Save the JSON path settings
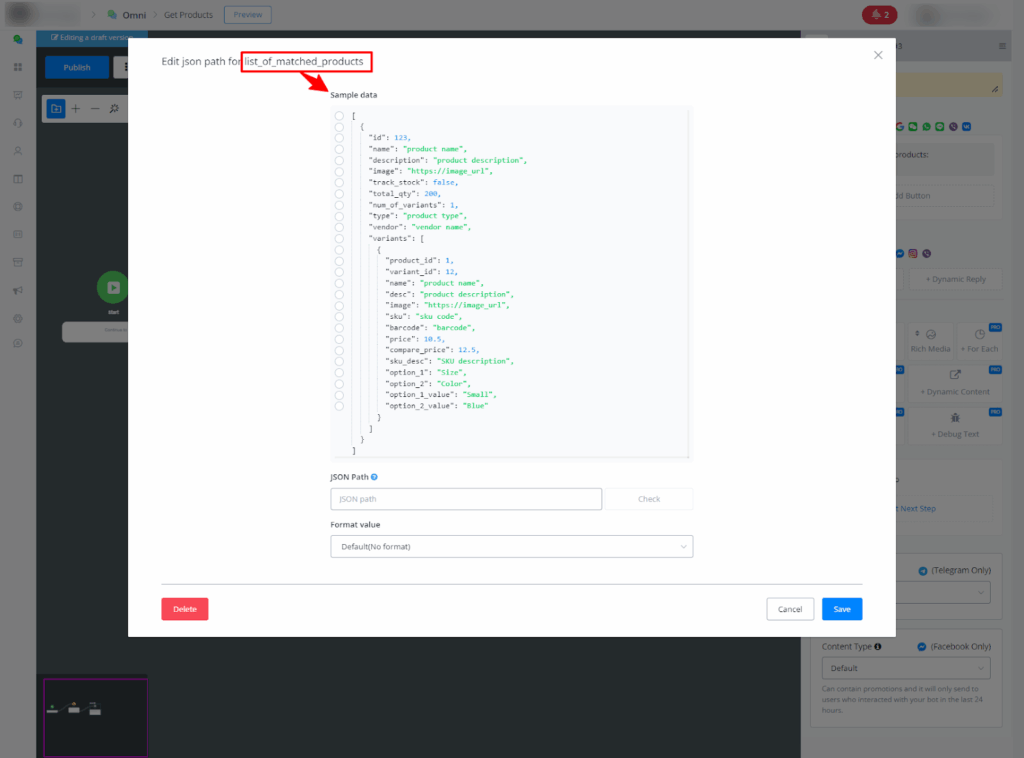Viewport: 1024px width, 758px height. click(842, 609)
